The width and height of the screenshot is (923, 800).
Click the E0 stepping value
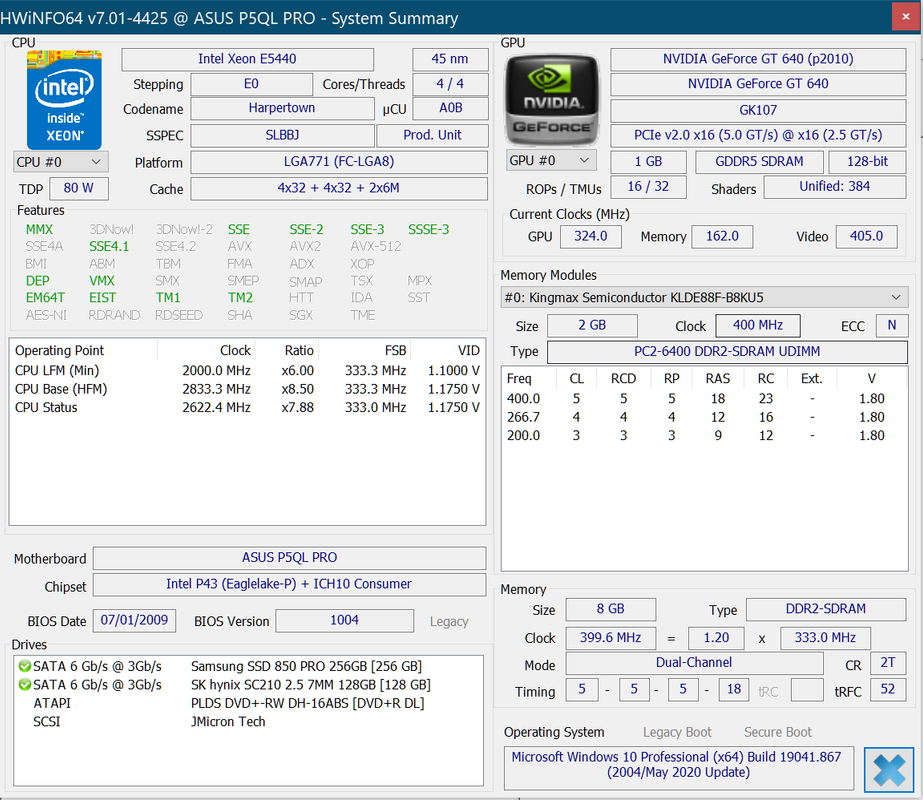[251, 84]
